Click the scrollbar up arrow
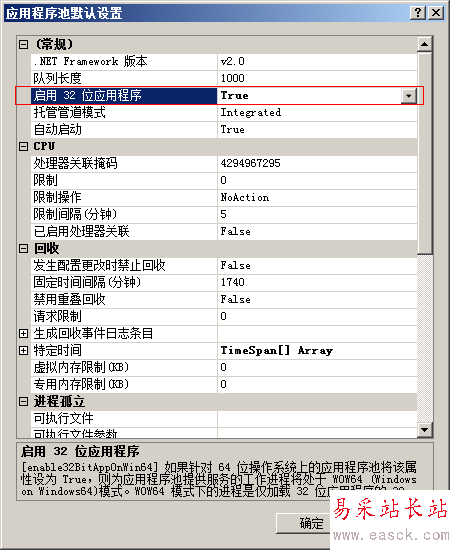This screenshot has height=550, width=450. [x=425, y=44]
